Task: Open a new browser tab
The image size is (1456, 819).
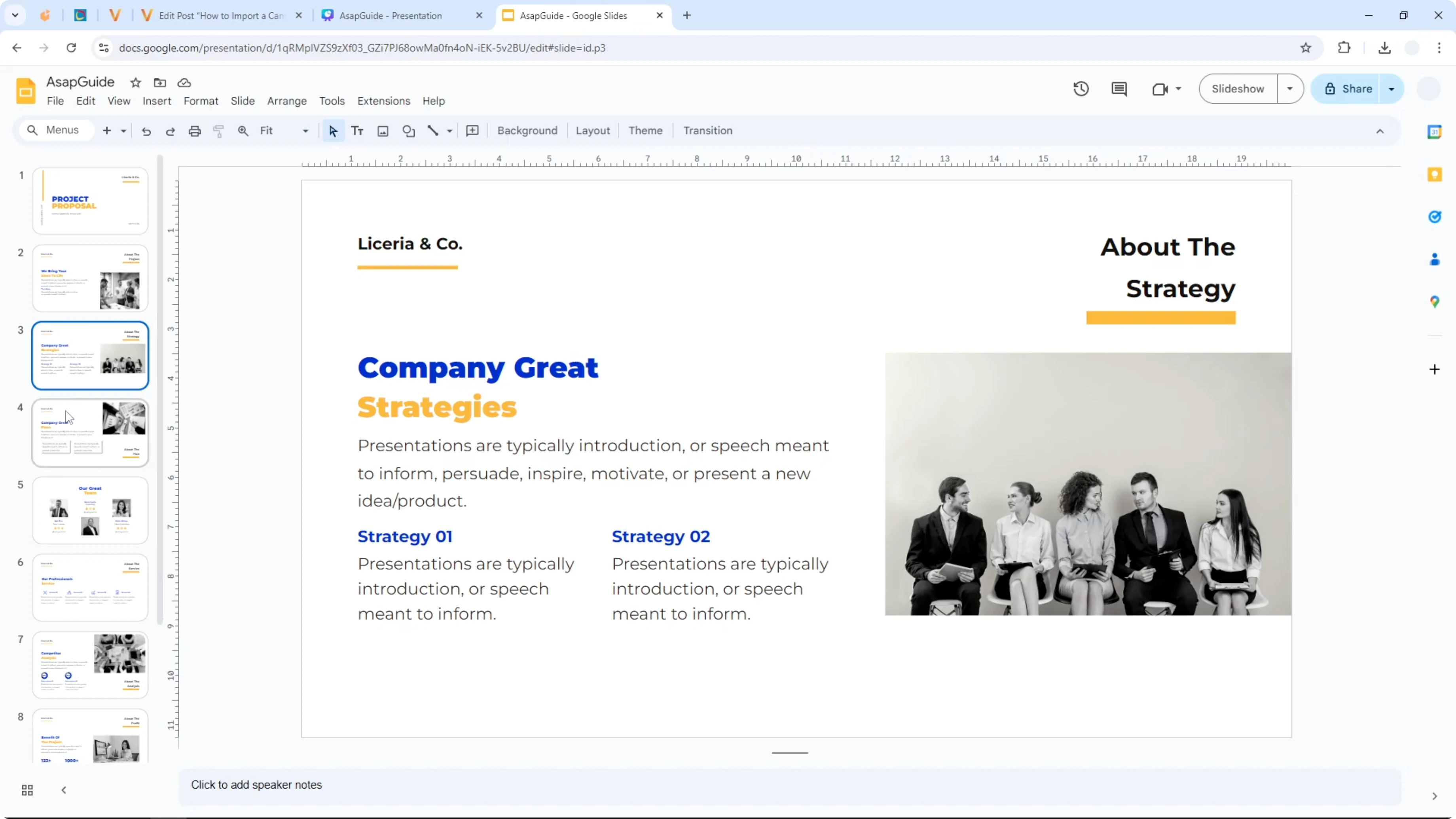Action: coord(687,16)
